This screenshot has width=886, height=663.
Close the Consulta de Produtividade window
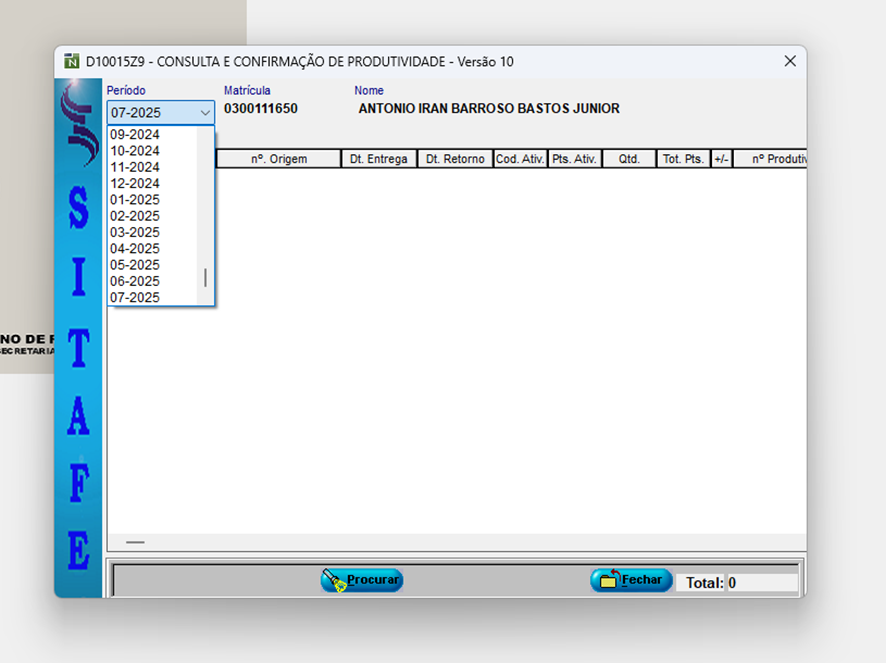click(789, 61)
